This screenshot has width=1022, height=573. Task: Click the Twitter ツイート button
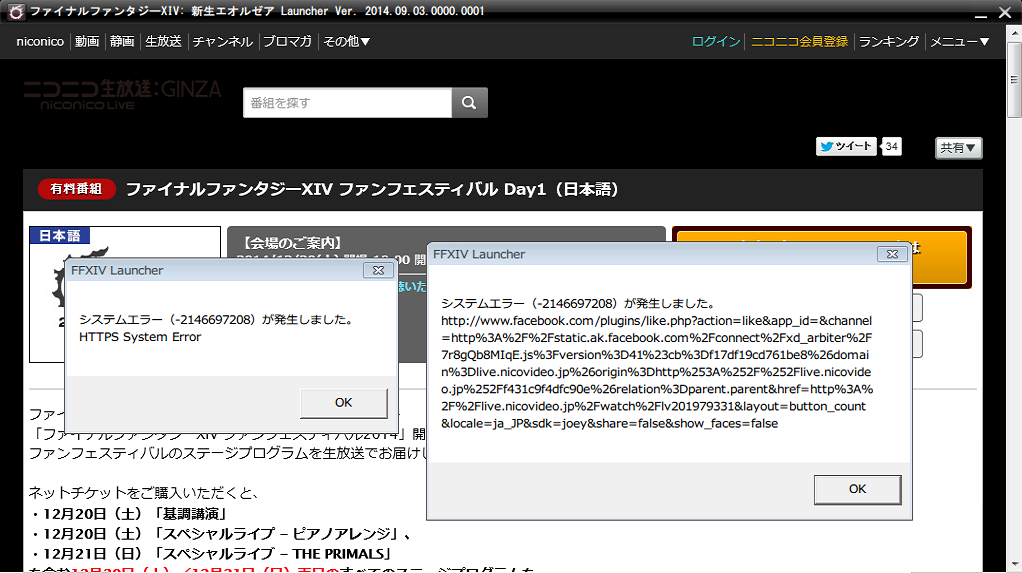pyautogui.click(x=846, y=146)
